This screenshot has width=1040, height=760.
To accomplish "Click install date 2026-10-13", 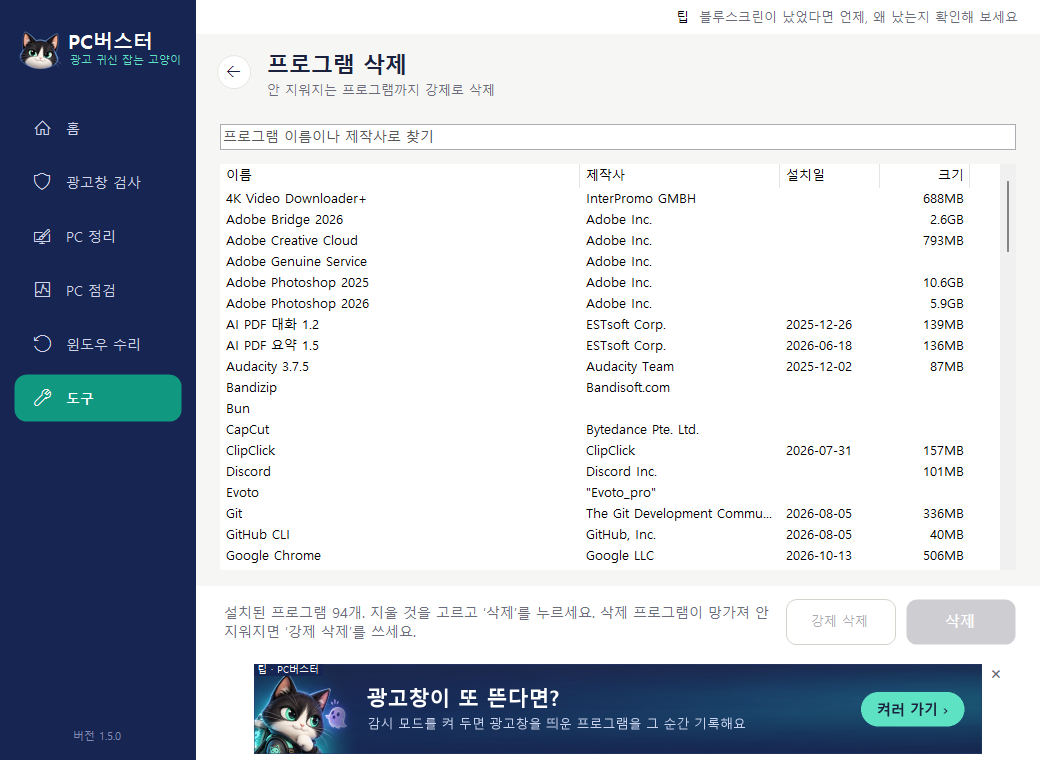I will tap(818, 556).
